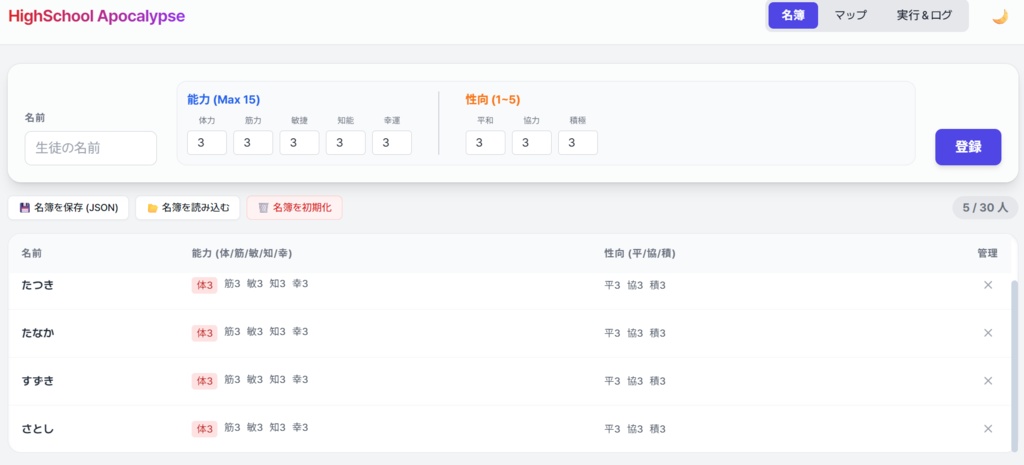The height and width of the screenshot is (465, 1024).
Task: Click the 体3 badge in たつき row
Action: pos(204,285)
